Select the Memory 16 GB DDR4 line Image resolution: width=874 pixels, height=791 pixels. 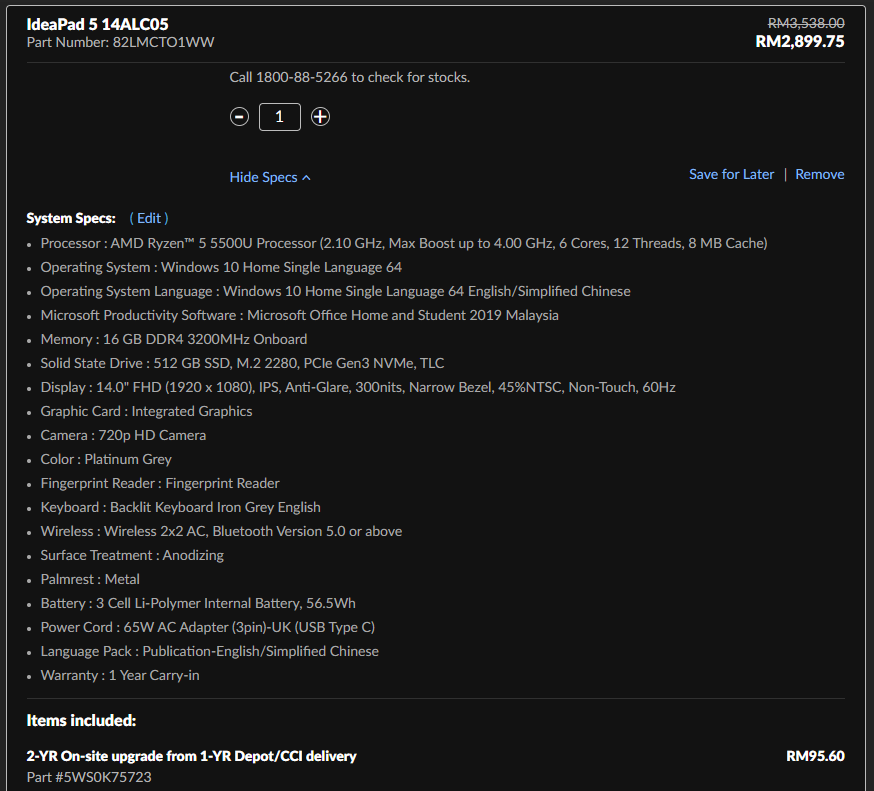click(x=173, y=339)
